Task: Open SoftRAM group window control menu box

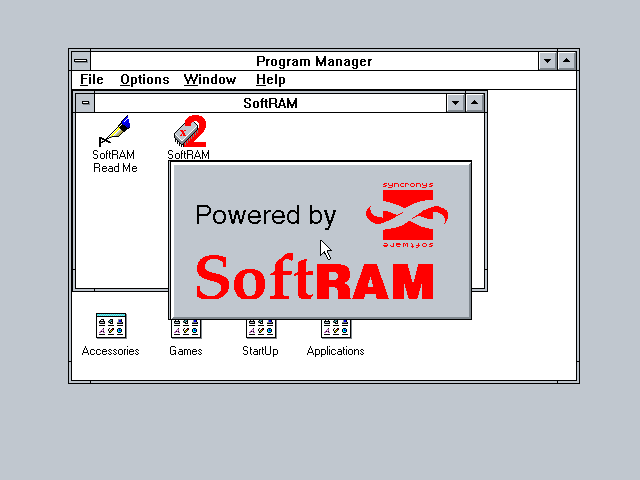Action: tap(85, 103)
